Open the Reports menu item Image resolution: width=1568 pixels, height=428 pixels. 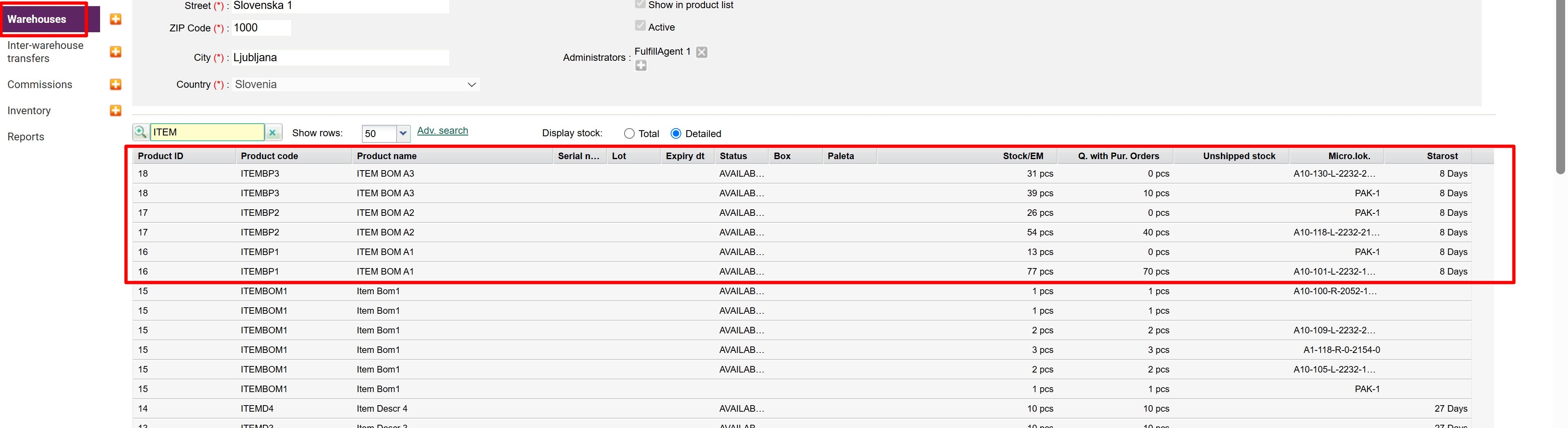tap(26, 137)
